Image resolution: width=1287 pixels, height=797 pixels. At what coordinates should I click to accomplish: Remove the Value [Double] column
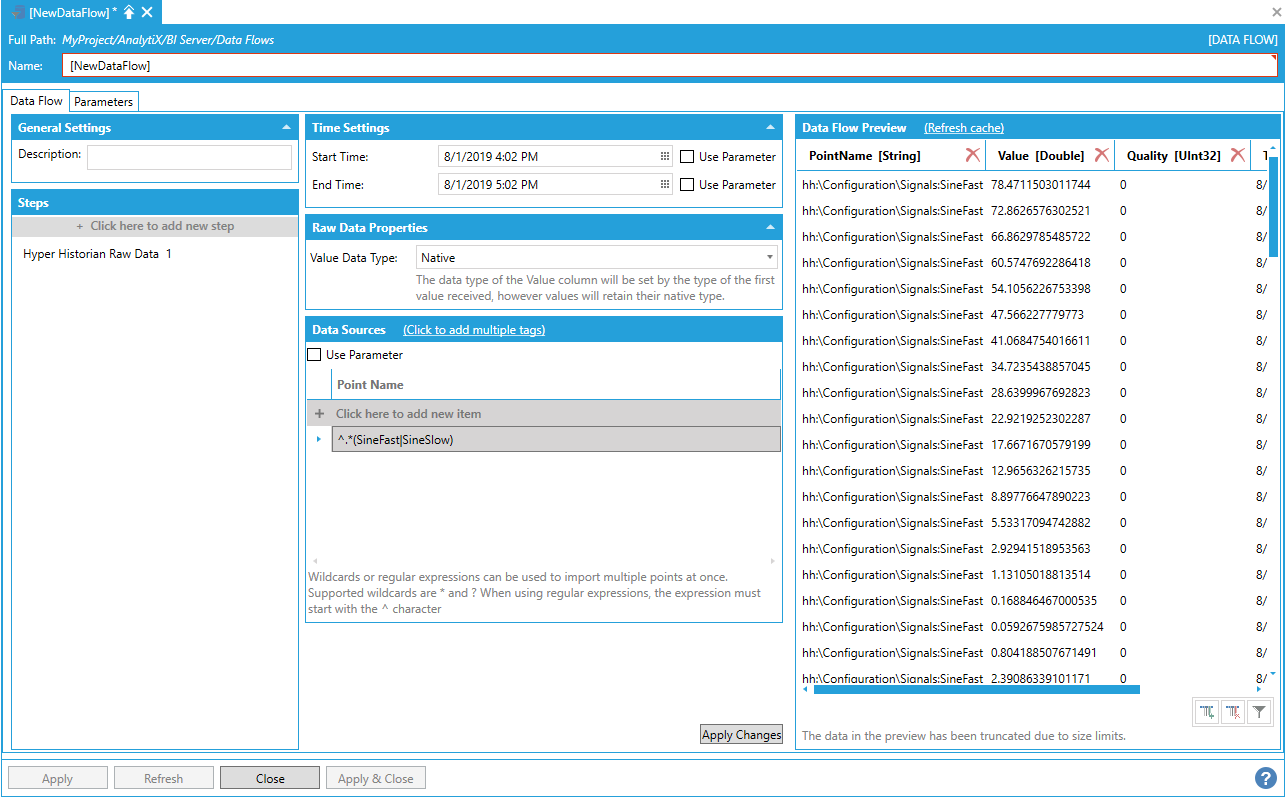(1101, 155)
